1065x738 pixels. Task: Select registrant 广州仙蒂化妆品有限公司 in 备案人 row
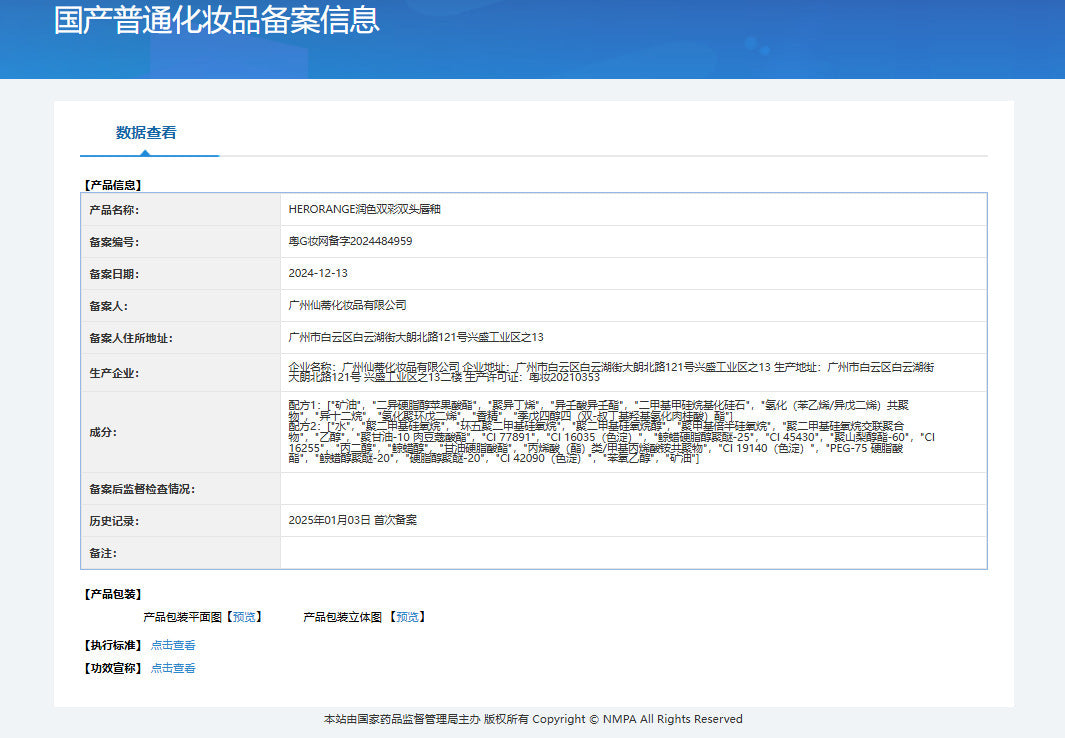pyautogui.click(x=347, y=305)
